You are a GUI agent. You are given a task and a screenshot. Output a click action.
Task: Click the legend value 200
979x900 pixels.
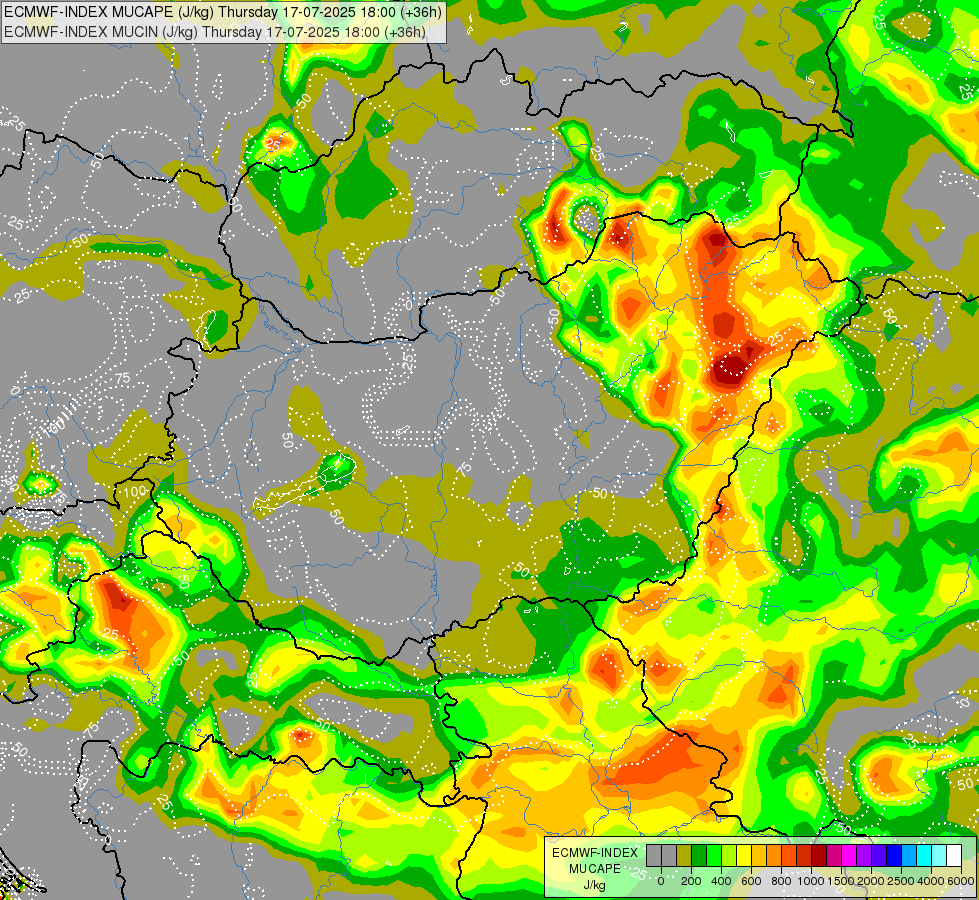coord(691,881)
